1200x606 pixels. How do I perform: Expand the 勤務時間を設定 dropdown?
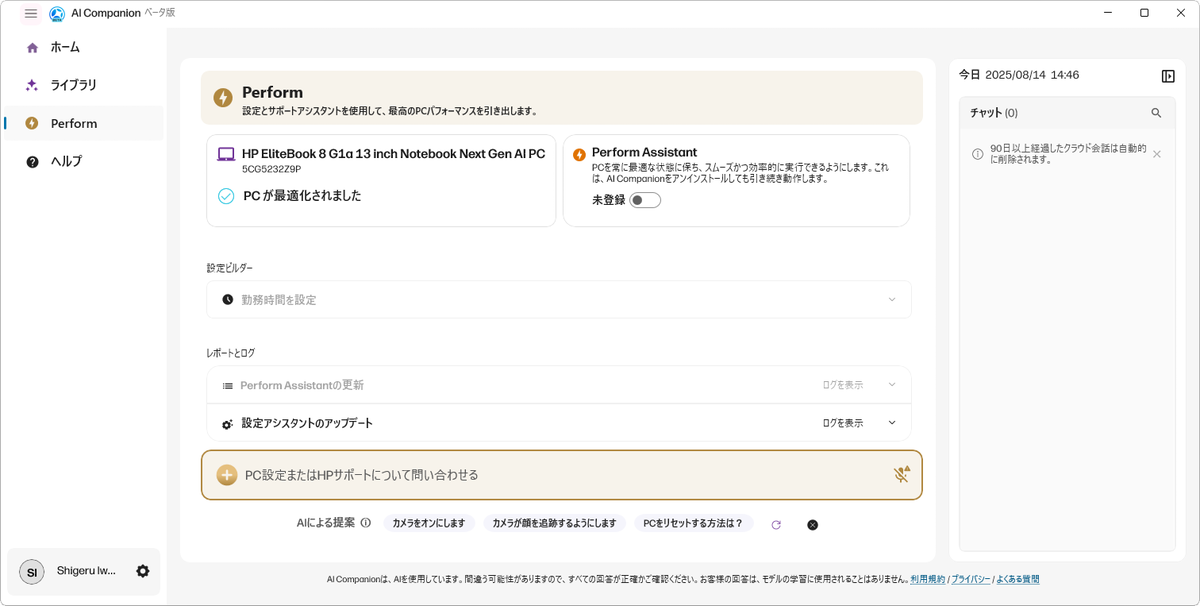(892, 300)
